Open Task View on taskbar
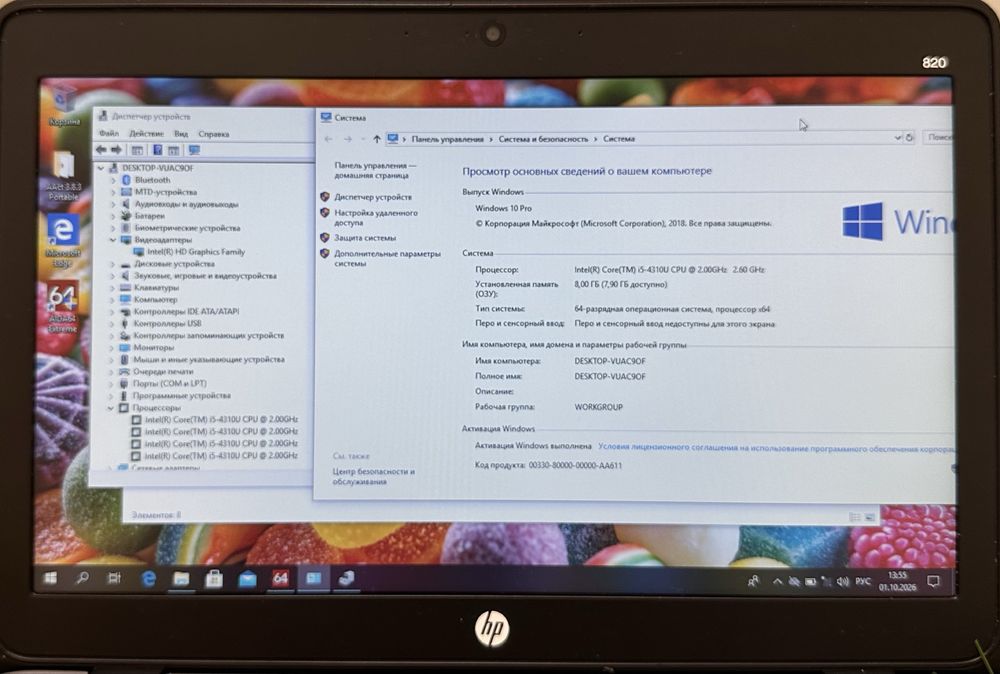The width and height of the screenshot is (1000, 674). coord(114,578)
